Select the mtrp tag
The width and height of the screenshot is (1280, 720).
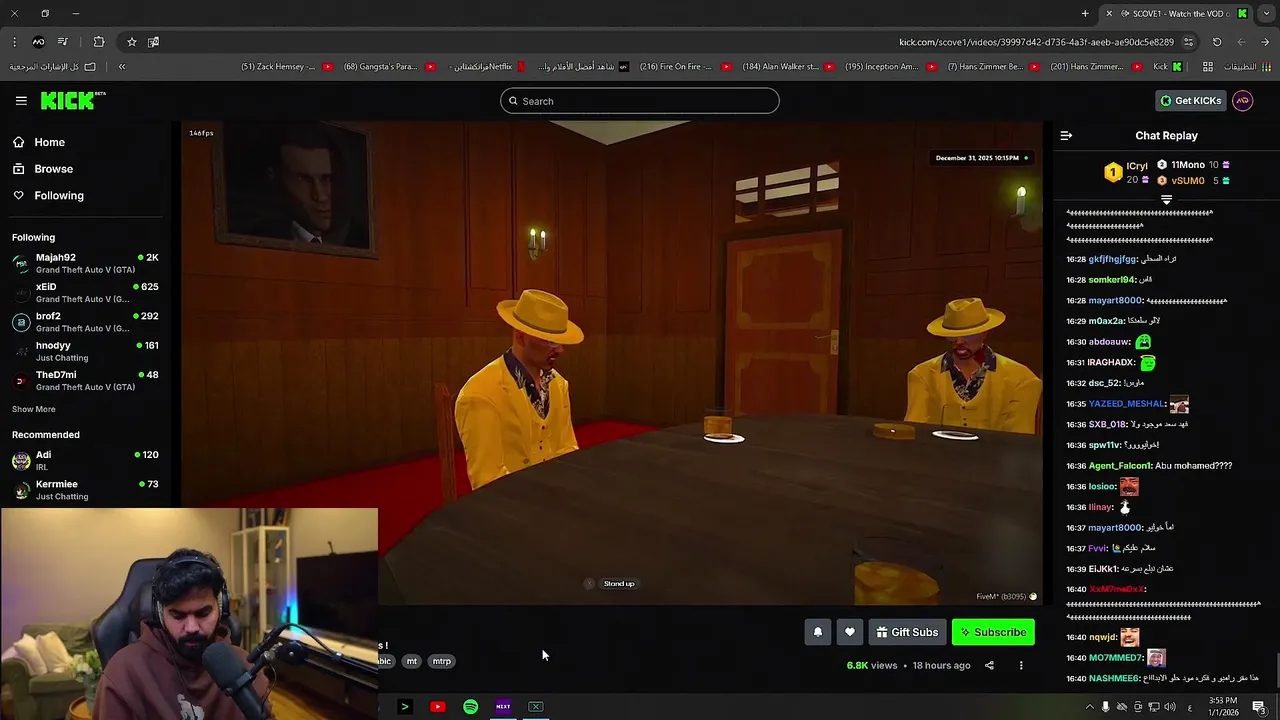pyautogui.click(x=441, y=661)
